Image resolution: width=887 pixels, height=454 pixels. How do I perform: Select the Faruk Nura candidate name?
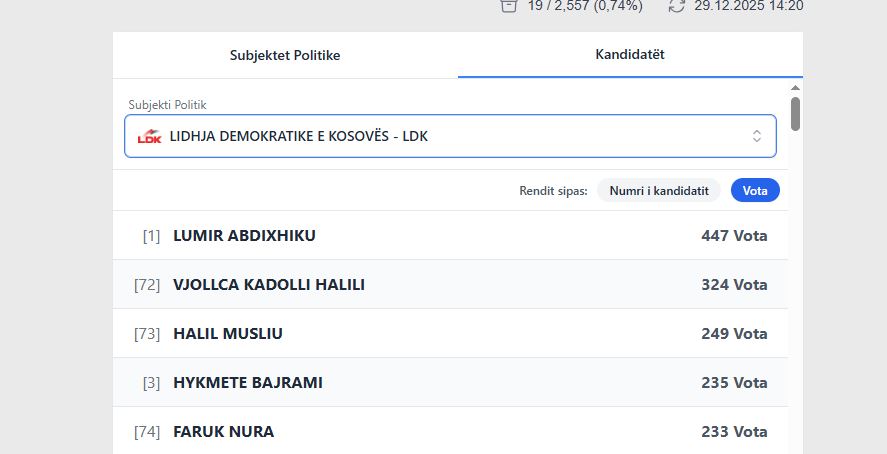(224, 432)
